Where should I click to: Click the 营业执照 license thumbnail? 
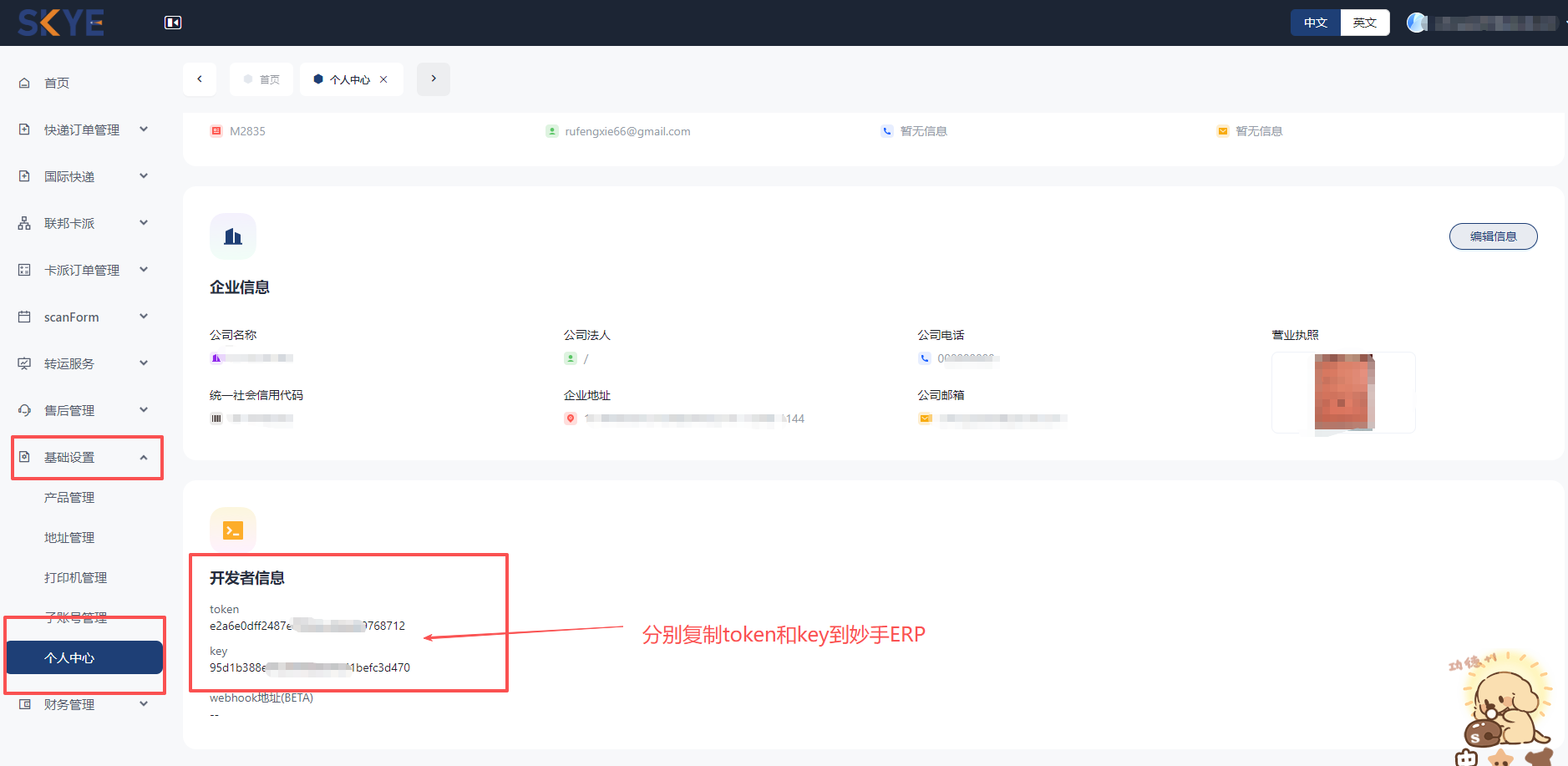pyautogui.click(x=1342, y=393)
